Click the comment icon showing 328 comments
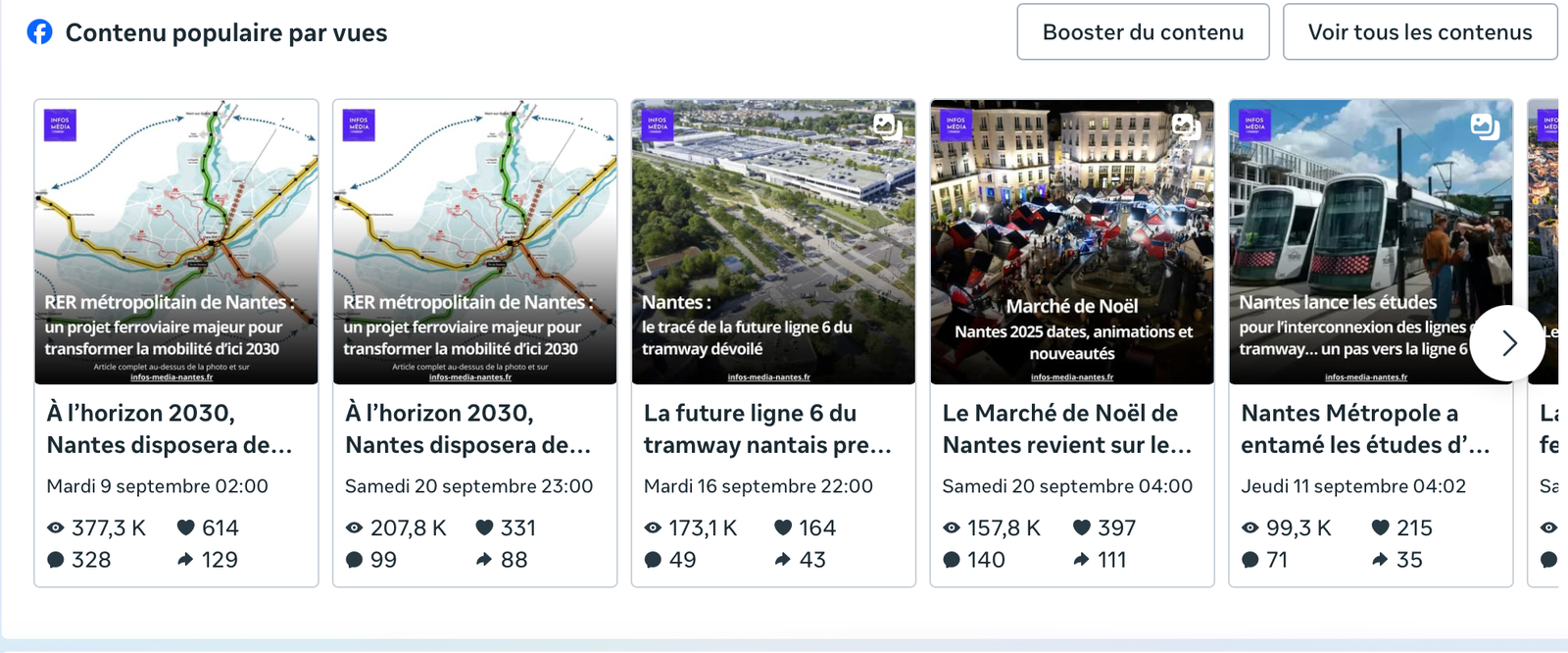1568x653 pixels. (56, 560)
